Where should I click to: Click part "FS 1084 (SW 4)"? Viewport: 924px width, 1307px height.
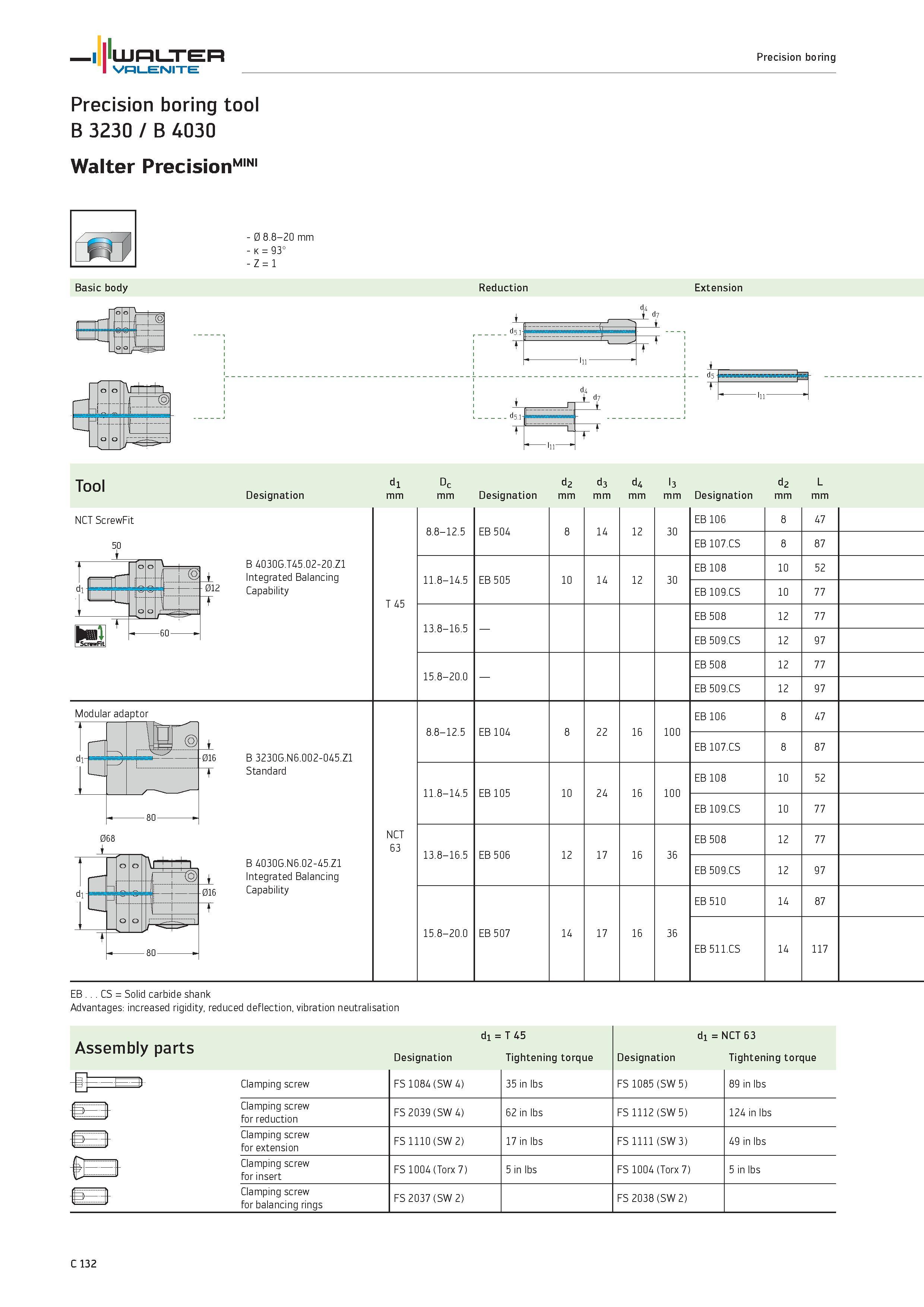click(429, 1084)
